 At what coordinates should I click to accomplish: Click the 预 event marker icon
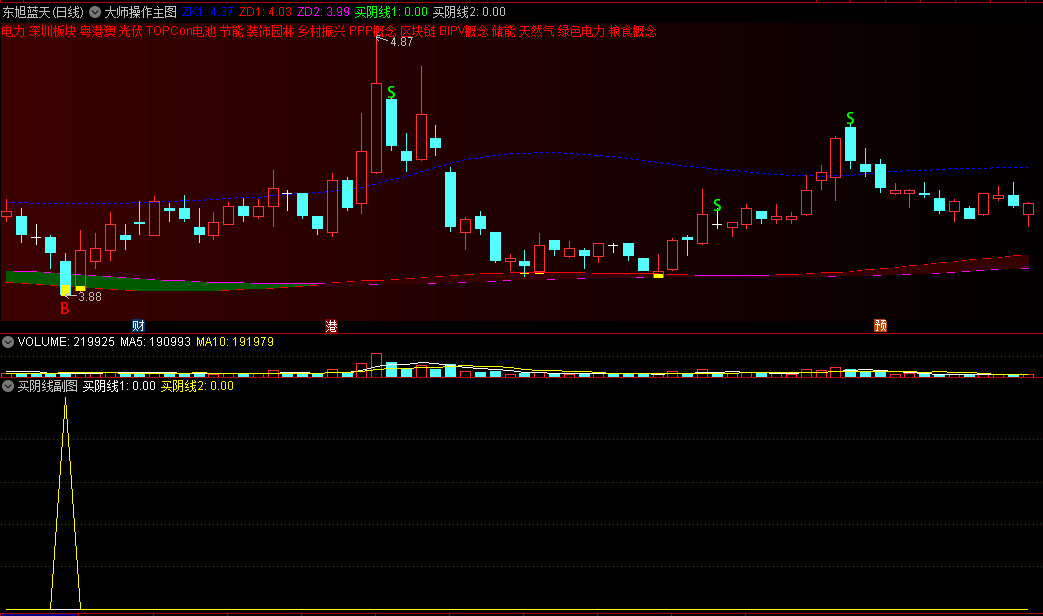click(x=880, y=325)
